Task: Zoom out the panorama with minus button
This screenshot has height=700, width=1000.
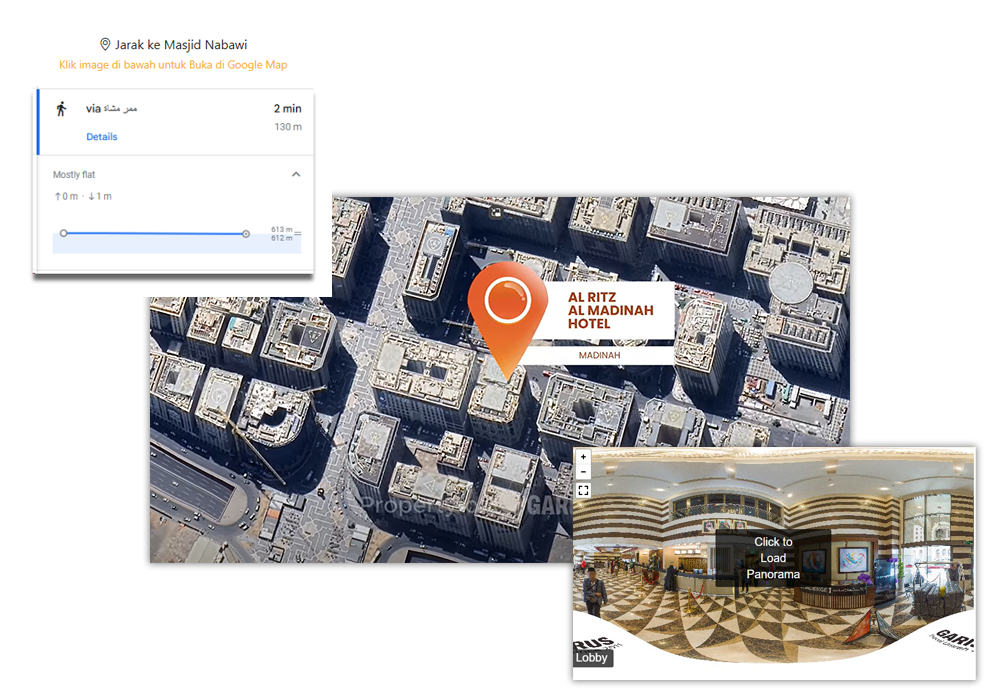Action: [583, 471]
